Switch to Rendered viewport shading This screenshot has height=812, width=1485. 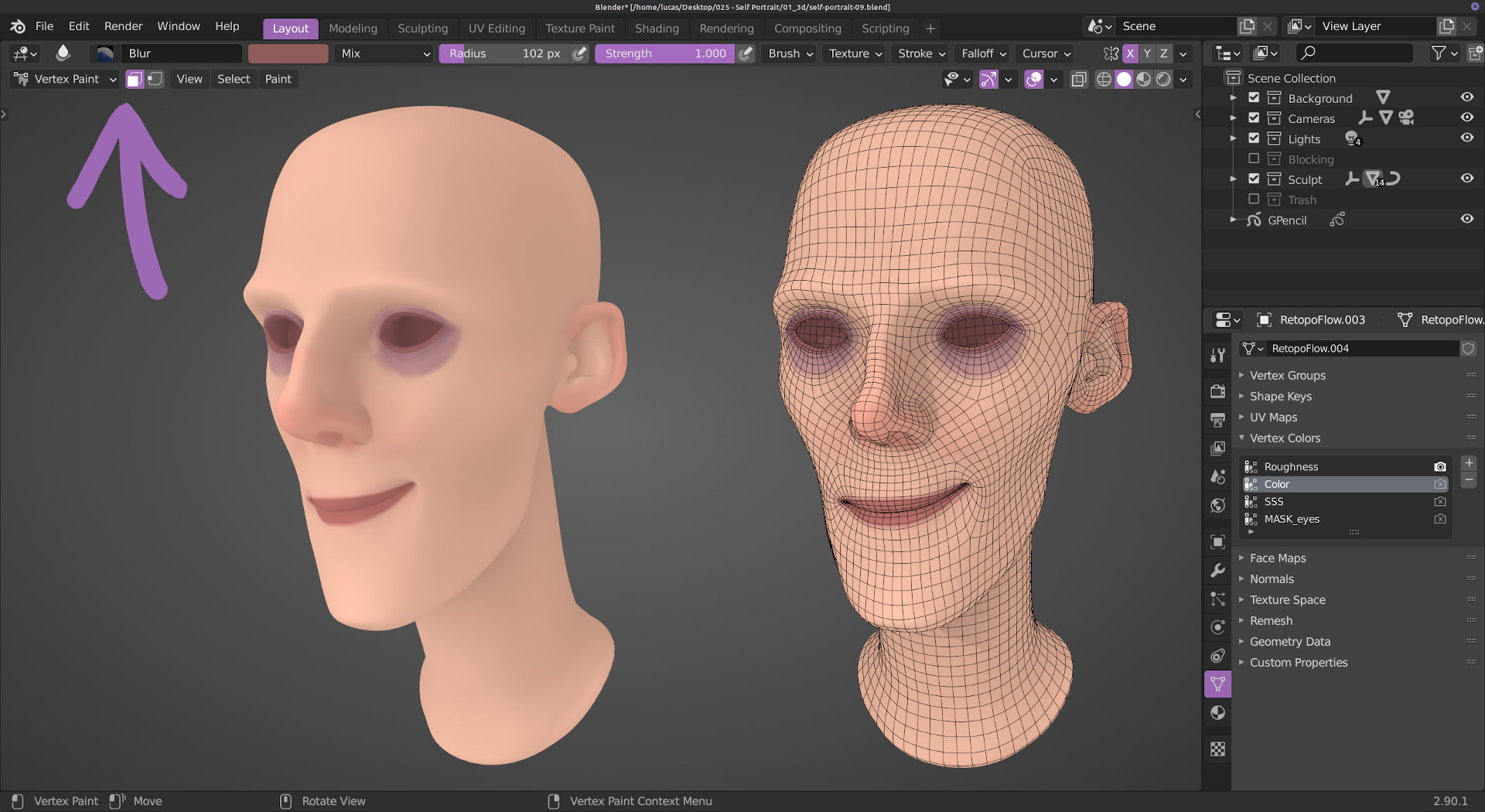click(x=1163, y=79)
